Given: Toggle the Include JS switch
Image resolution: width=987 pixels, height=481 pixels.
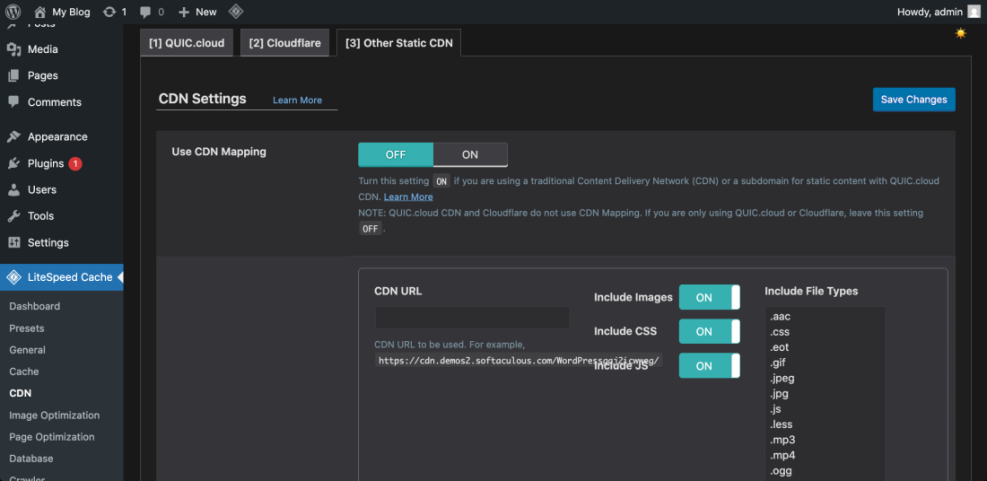Looking at the screenshot, I should click(x=709, y=366).
